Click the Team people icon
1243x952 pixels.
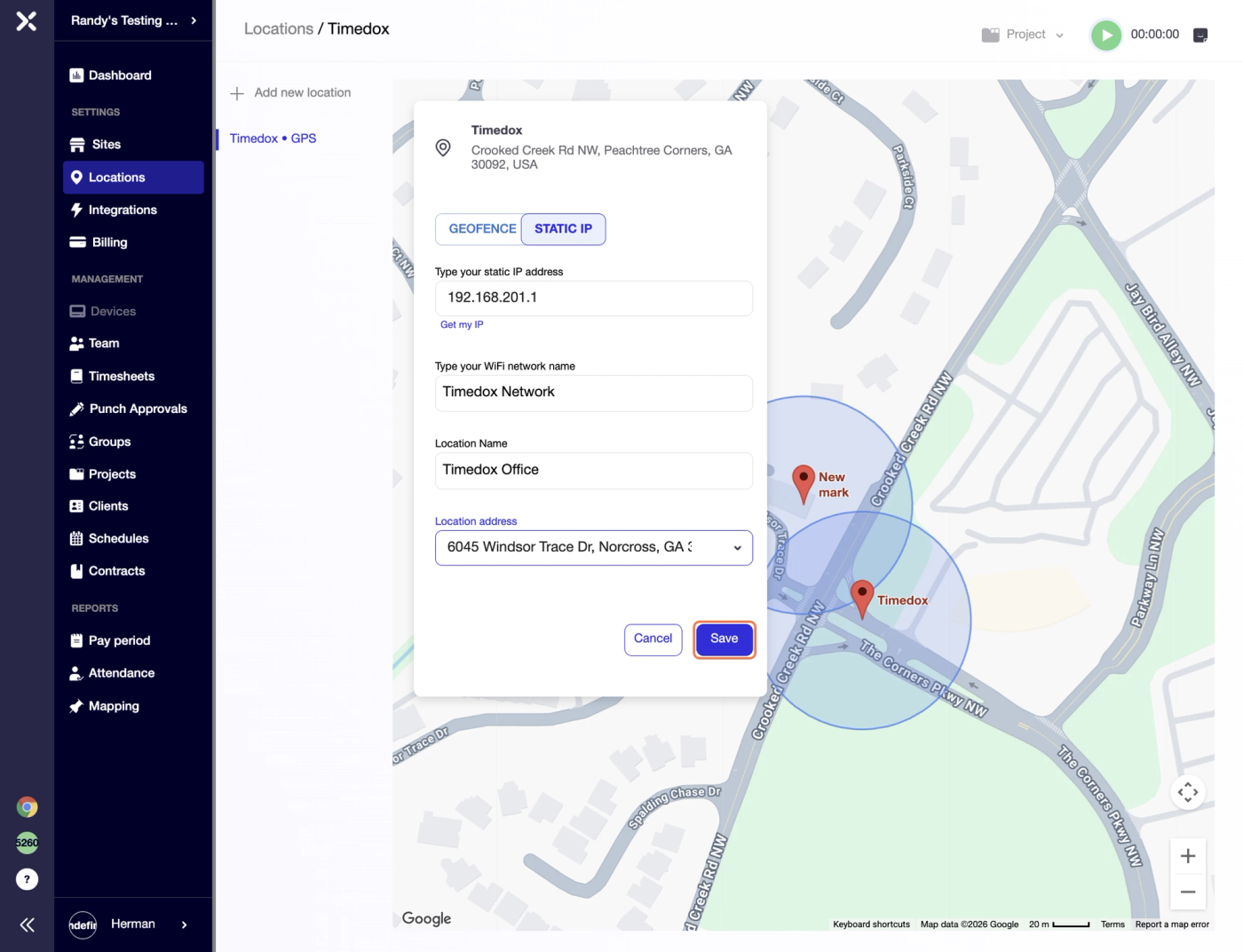click(x=76, y=344)
